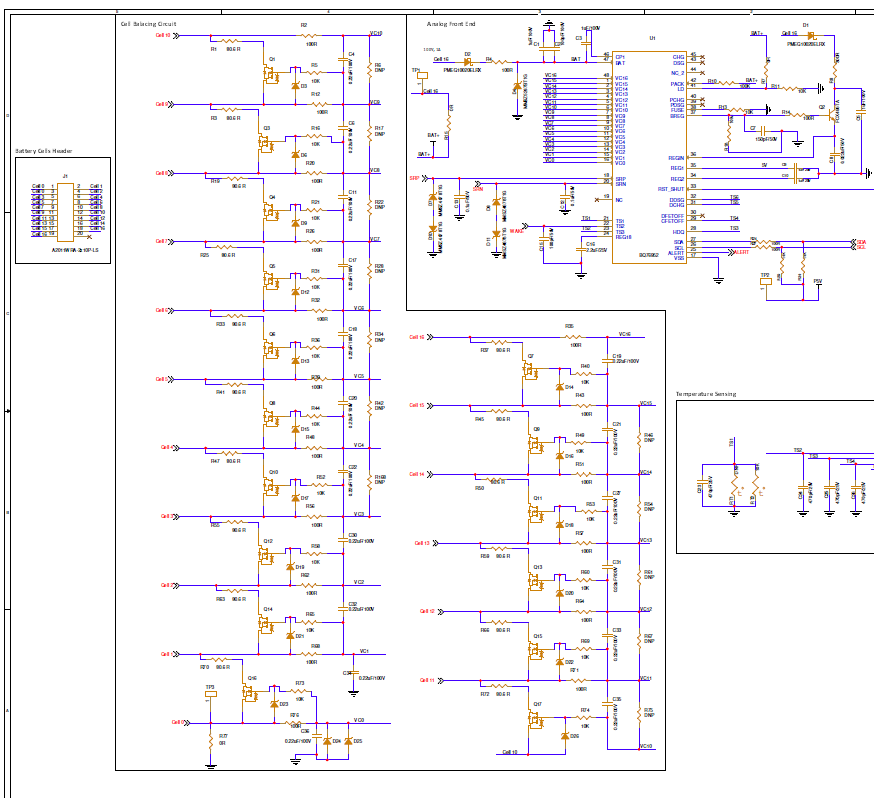Select the Q16 MOSFET symbol

click(x=250, y=694)
